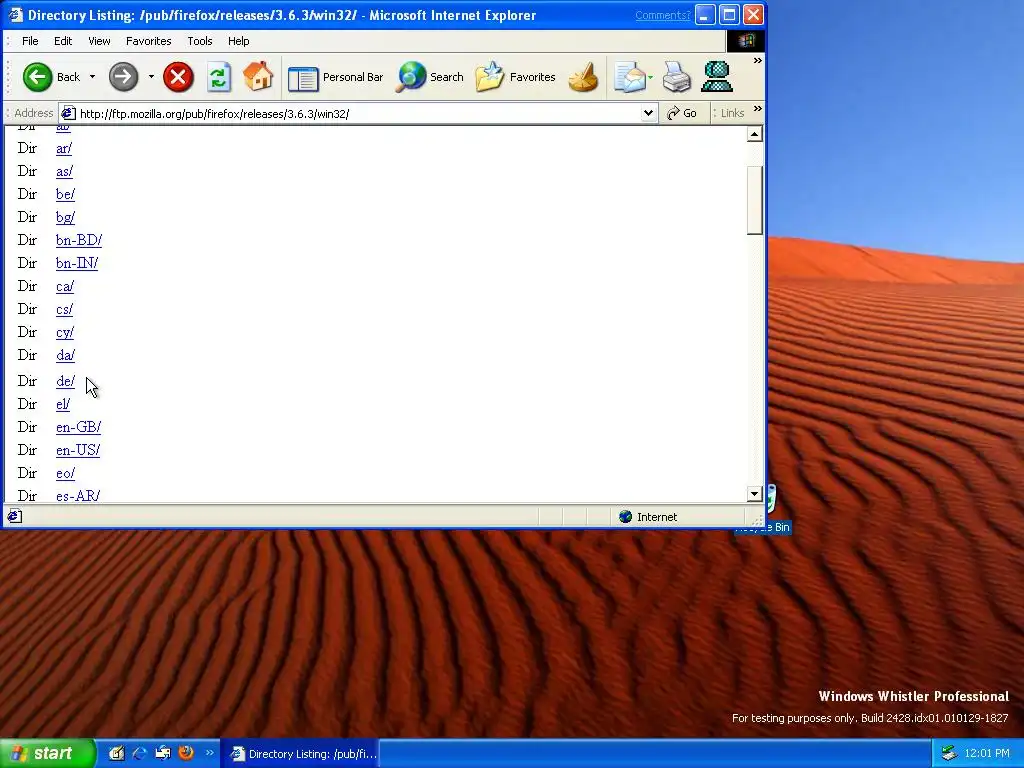1024x768 pixels.
Task: Click the Windows flag throbber logo
Action: (x=746, y=40)
